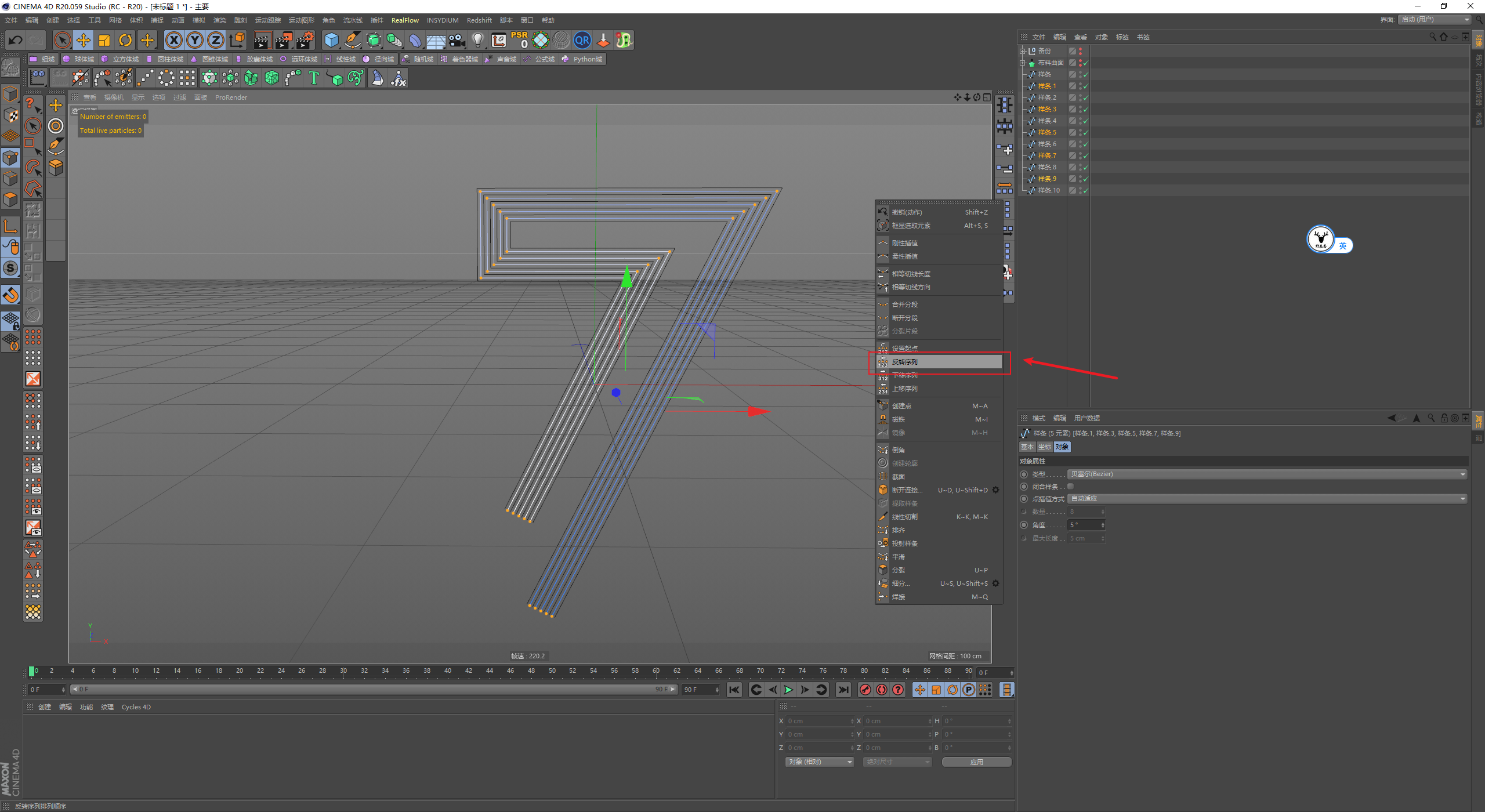The image size is (1485, 812).
Task: Switch to the 坐标 attribute tab
Action: [x=1044, y=447]
